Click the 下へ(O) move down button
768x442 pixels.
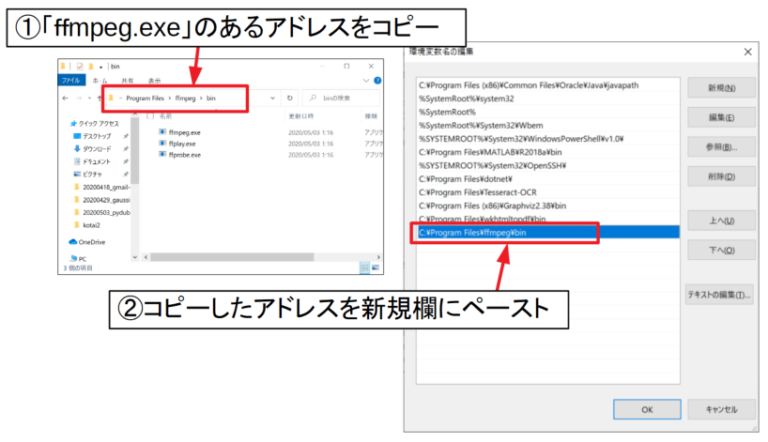point(719,250)
